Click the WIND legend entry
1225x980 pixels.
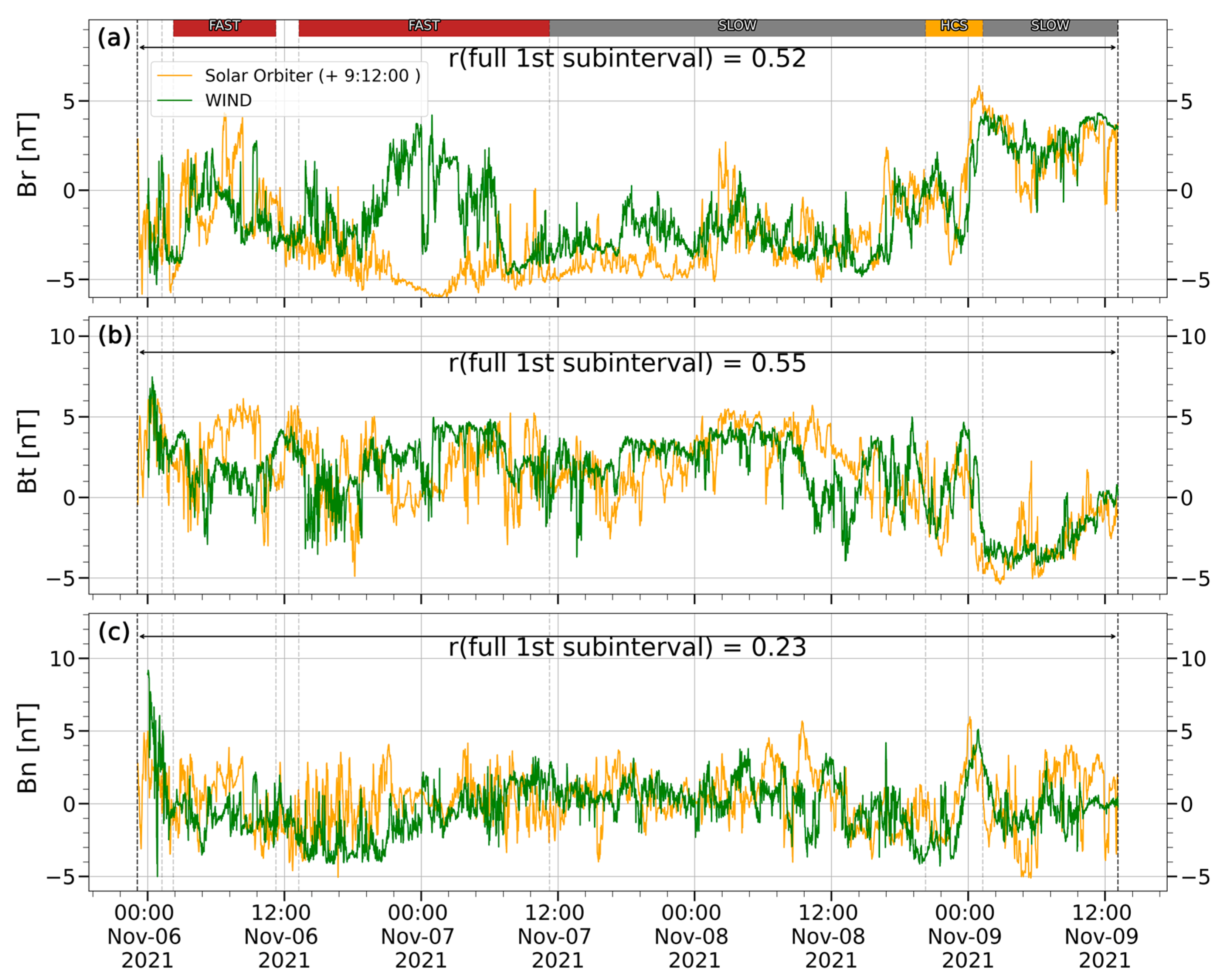[228, 101]
